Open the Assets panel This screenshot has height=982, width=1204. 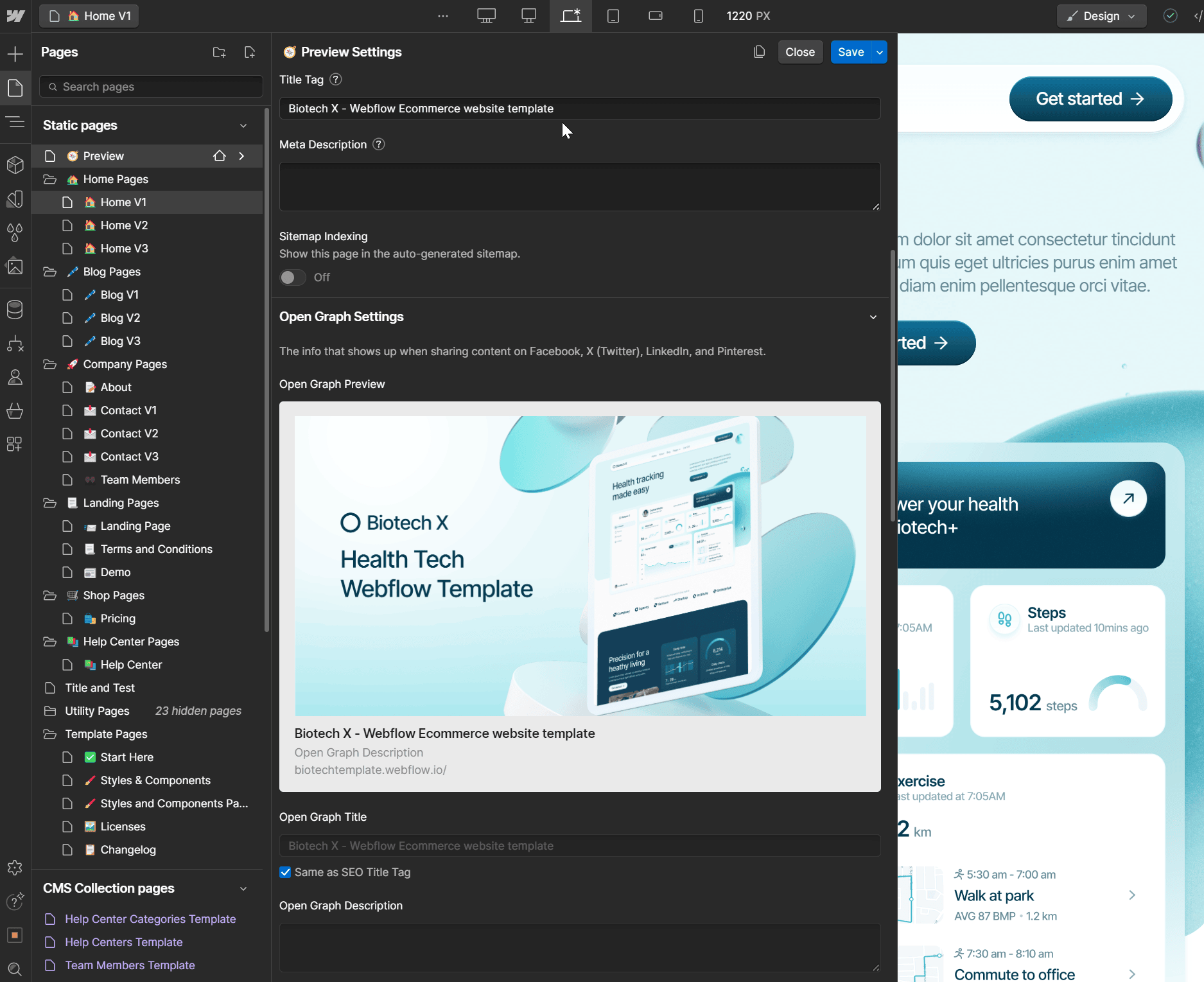coord(15,267)
